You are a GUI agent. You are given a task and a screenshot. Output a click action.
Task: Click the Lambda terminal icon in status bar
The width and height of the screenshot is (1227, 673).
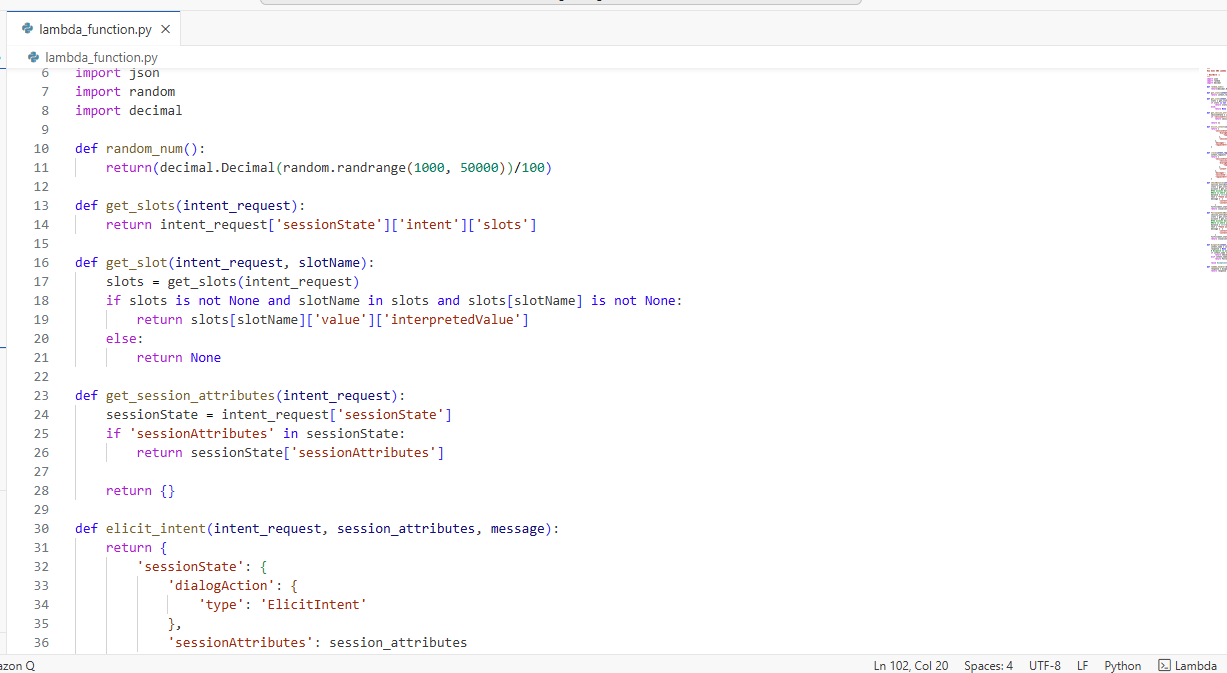(1164, 665)
